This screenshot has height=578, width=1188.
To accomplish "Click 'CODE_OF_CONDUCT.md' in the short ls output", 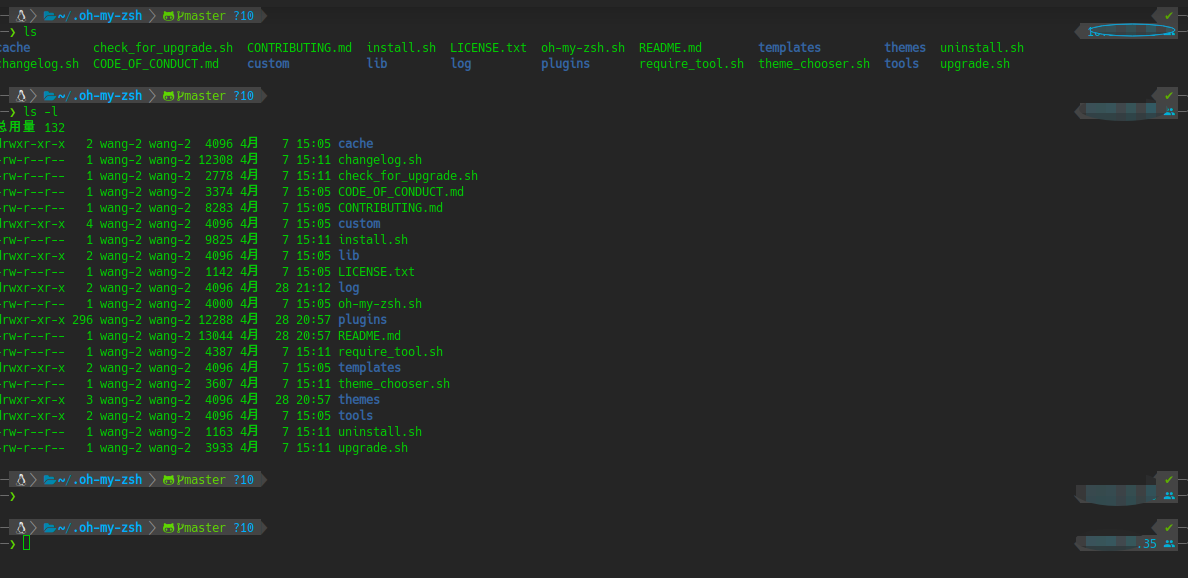I will click(x=156, y=64).
